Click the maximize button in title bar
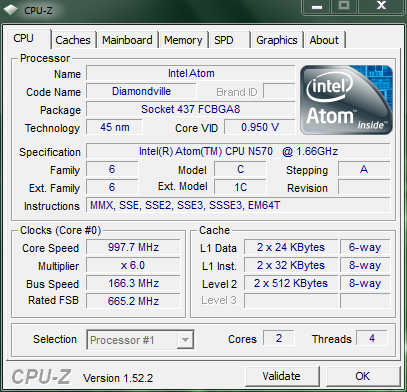 [x=344, y=6]
